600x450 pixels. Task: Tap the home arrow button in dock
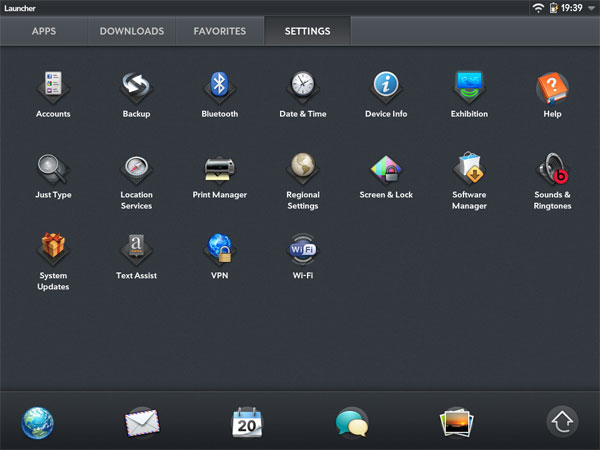[562, 422]
